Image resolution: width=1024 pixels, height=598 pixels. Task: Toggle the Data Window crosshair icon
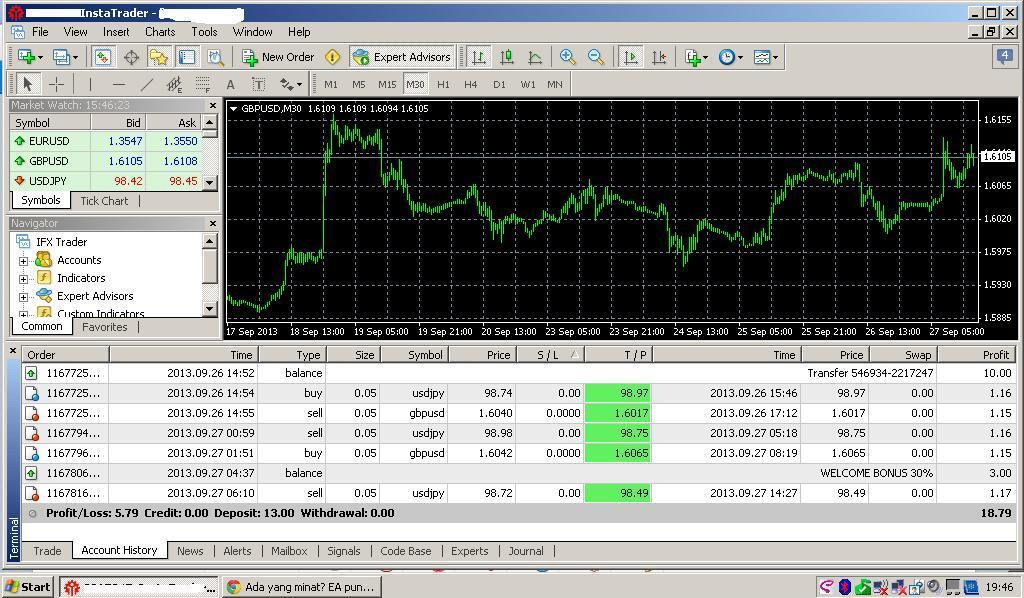[x=131, y=57]
